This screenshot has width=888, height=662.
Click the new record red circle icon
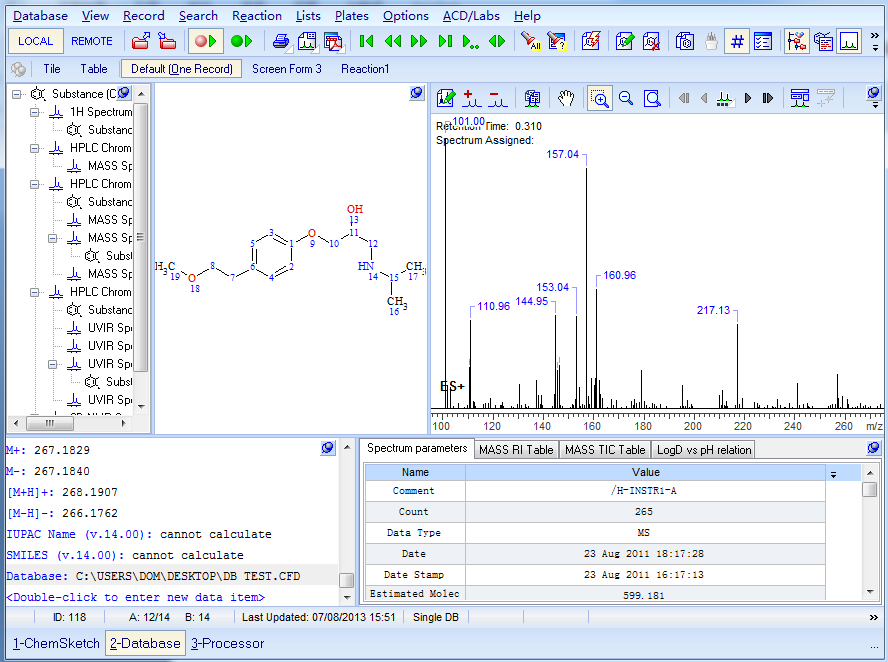pos(205,41)
